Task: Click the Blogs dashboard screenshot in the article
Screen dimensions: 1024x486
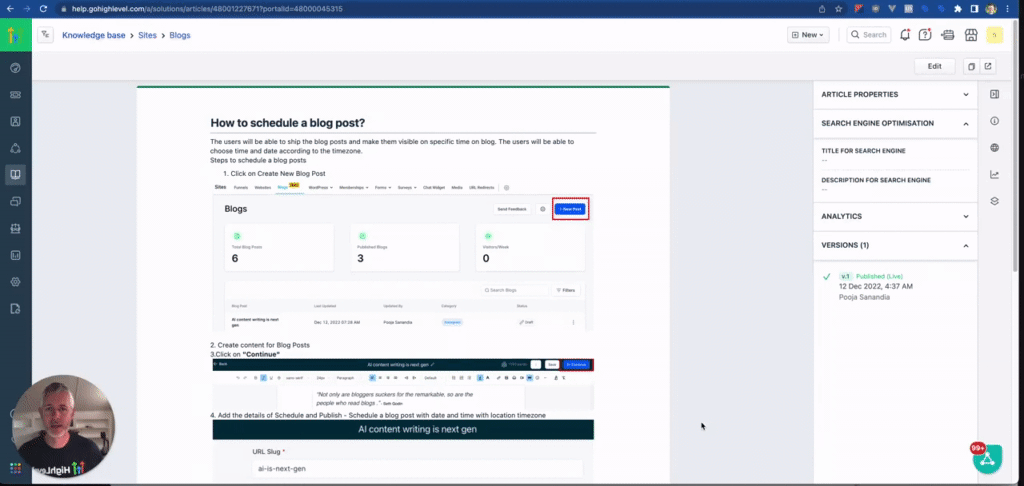Action: point(403,257)
